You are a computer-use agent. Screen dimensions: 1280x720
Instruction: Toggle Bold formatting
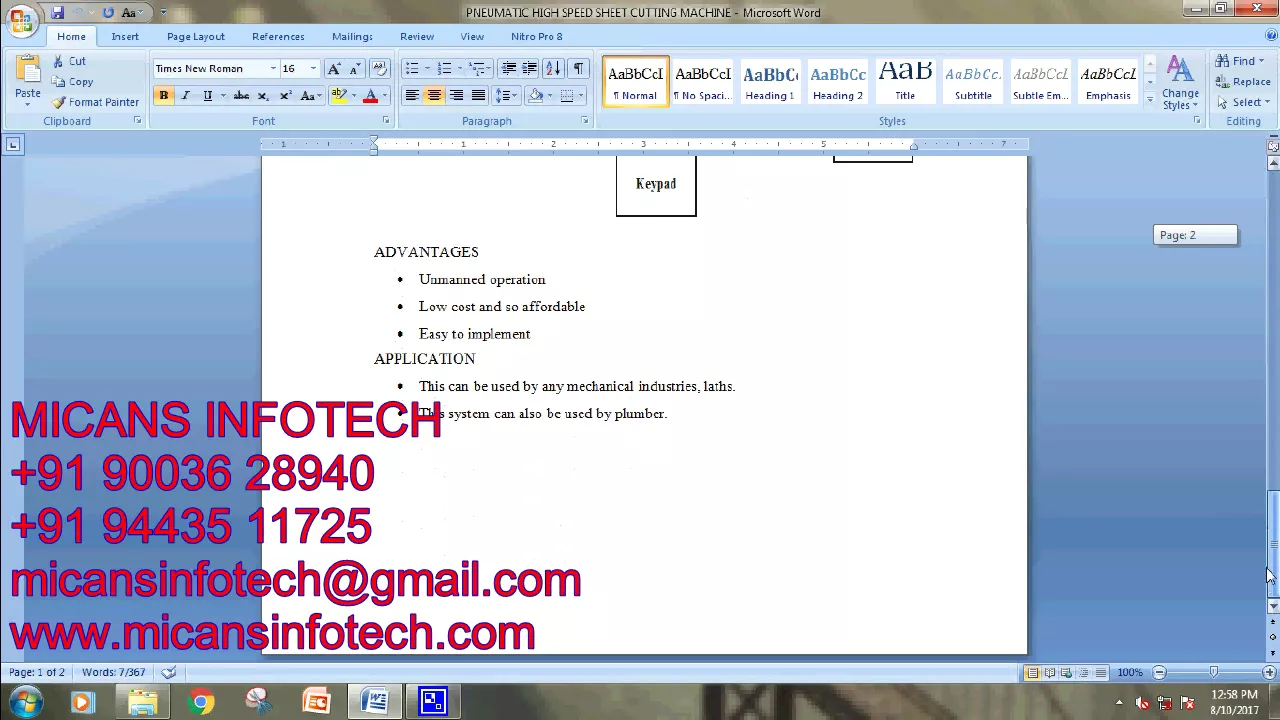coord(163,96)
